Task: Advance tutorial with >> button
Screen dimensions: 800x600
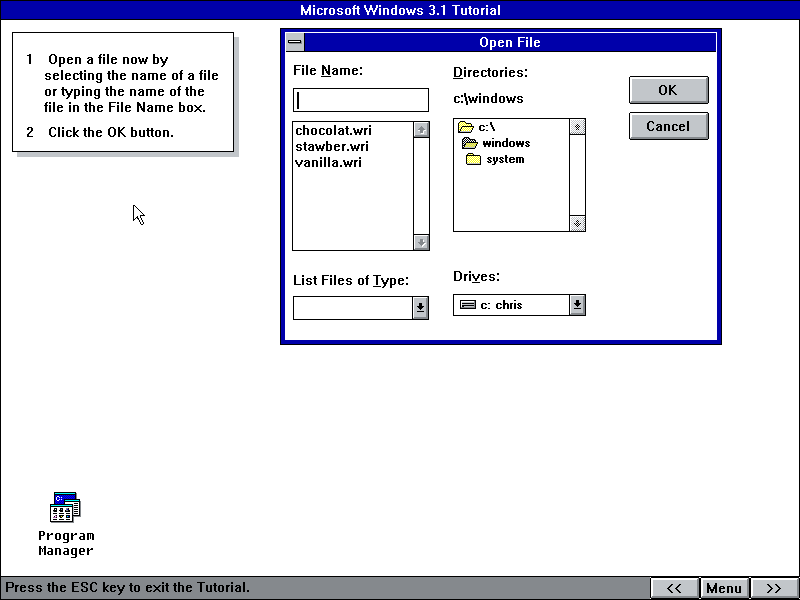Action: [x=774, y=588]
